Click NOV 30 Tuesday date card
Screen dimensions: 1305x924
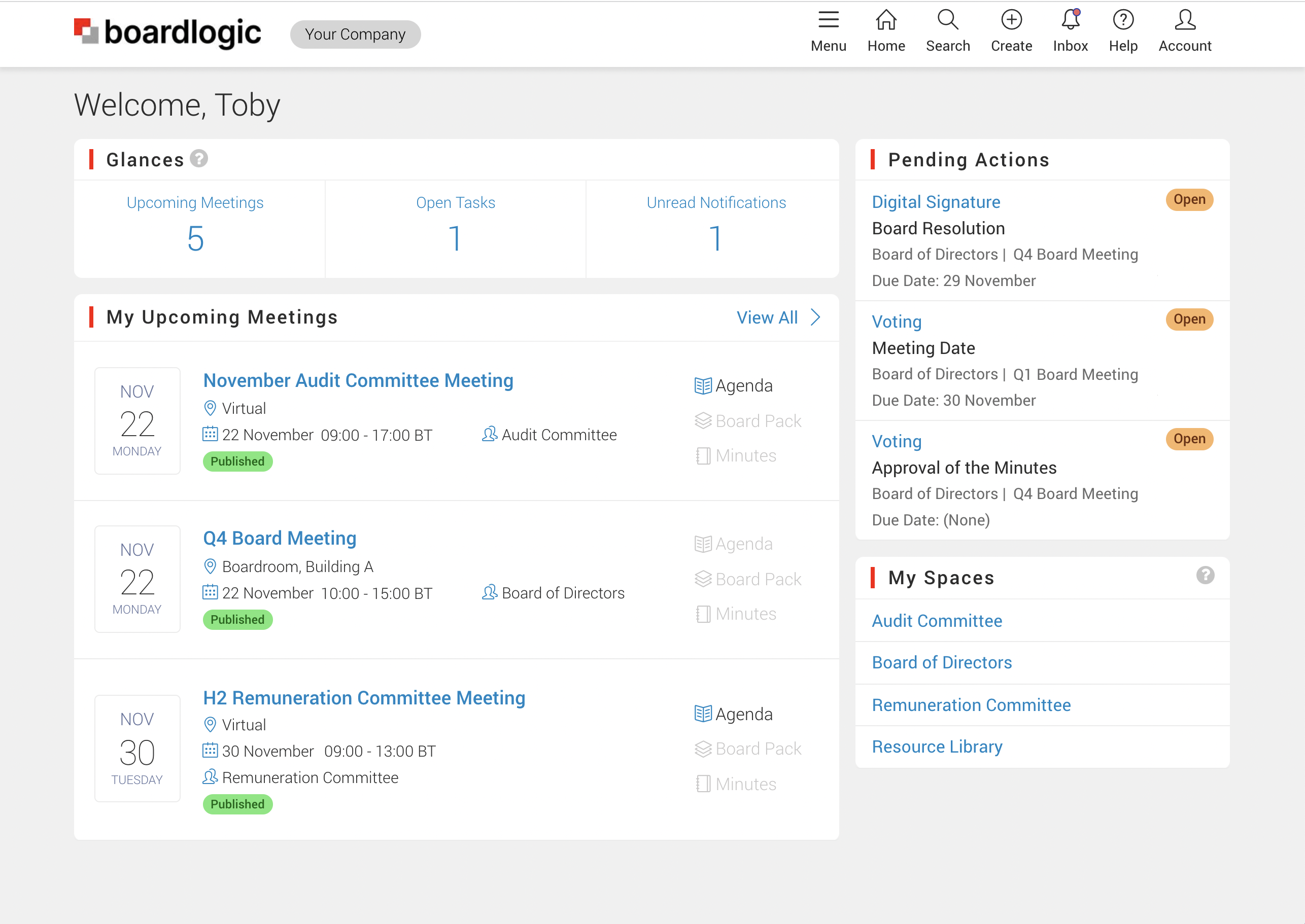coord(137,748)
